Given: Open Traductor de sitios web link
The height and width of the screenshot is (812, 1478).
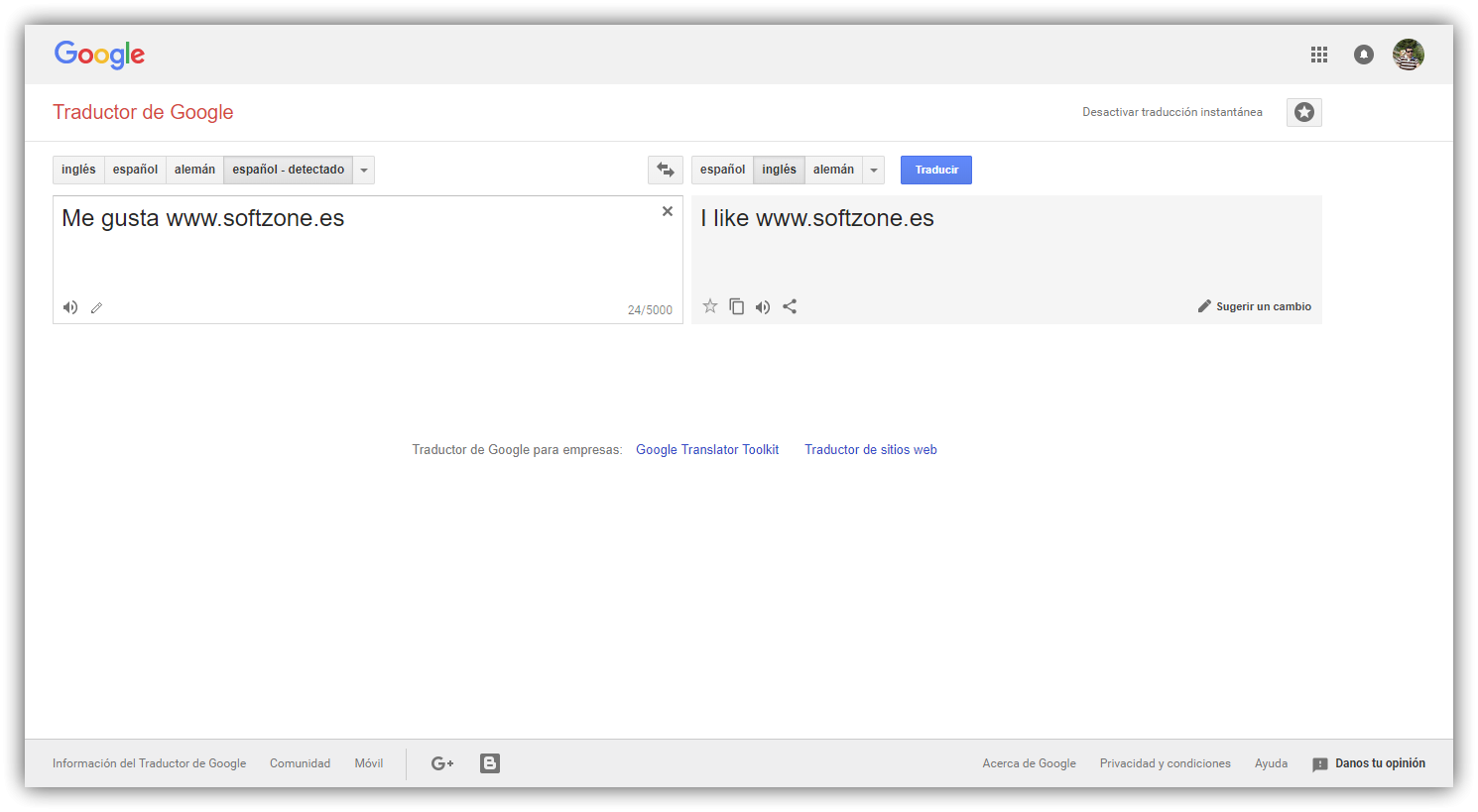Looking at the screenshot, I should (x=871, y=450).
